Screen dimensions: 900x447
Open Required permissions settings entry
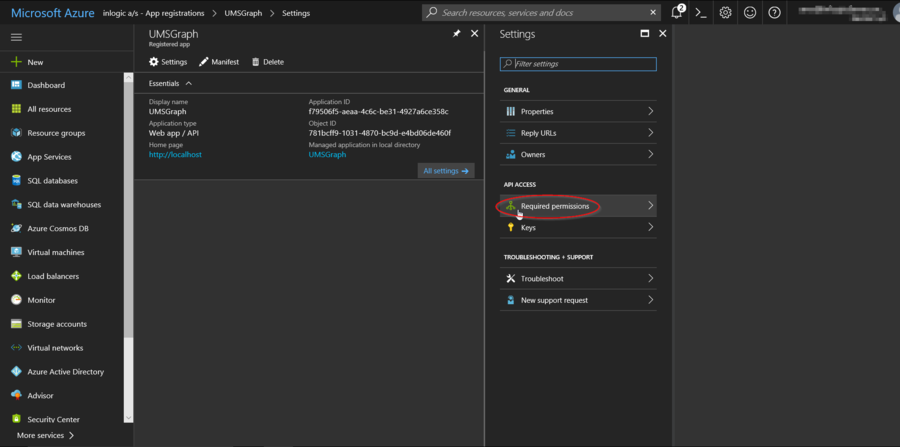point(555,206)
